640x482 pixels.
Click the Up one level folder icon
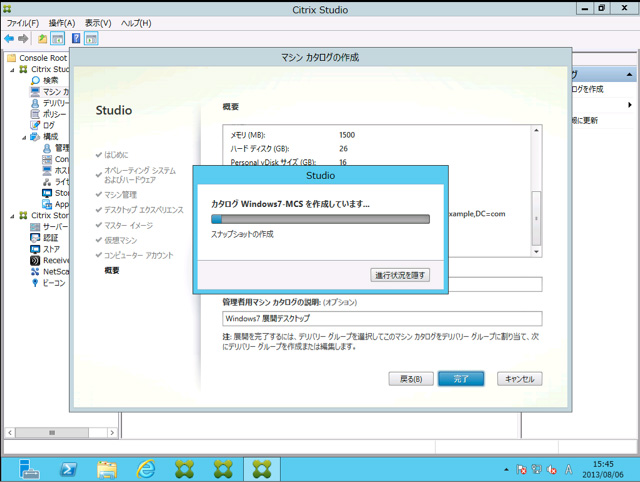pyautogui.click(x=42, y=39)
